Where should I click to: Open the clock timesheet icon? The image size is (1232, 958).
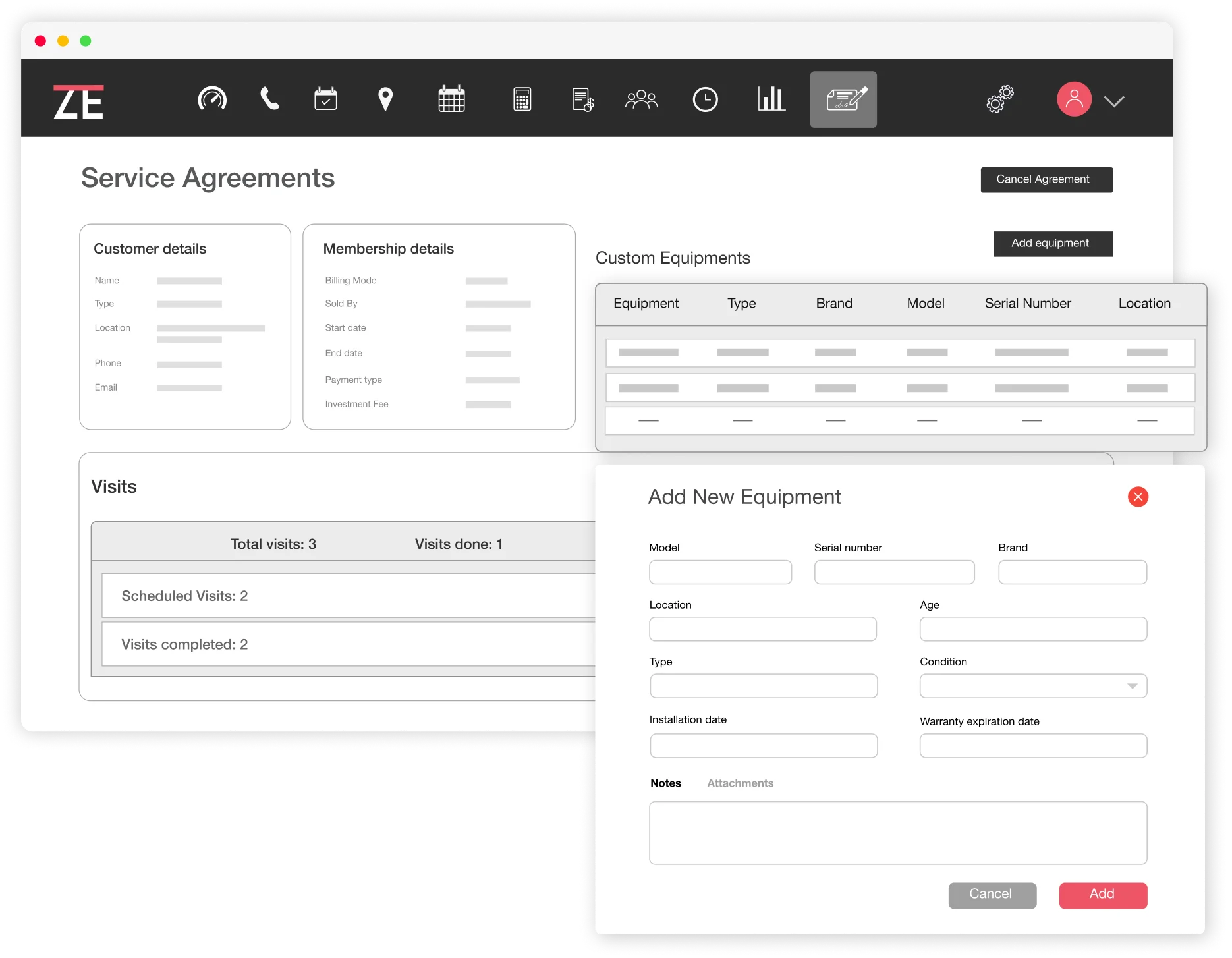click(706, 99)
